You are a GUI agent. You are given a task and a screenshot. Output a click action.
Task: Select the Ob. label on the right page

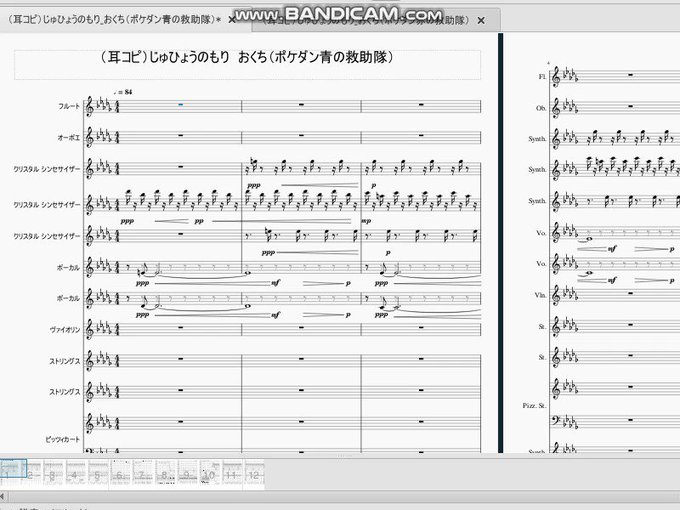541,108
